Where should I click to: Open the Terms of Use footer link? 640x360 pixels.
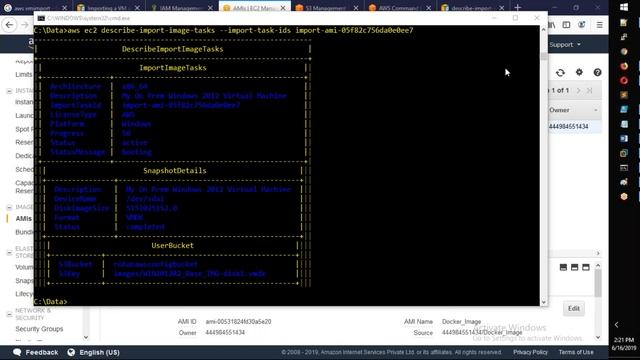pyautogui.click(x=576, y=352)
